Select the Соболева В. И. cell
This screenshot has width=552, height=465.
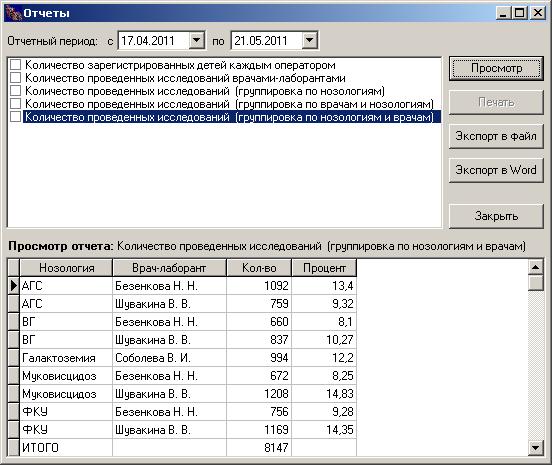[x=169, y=358]
